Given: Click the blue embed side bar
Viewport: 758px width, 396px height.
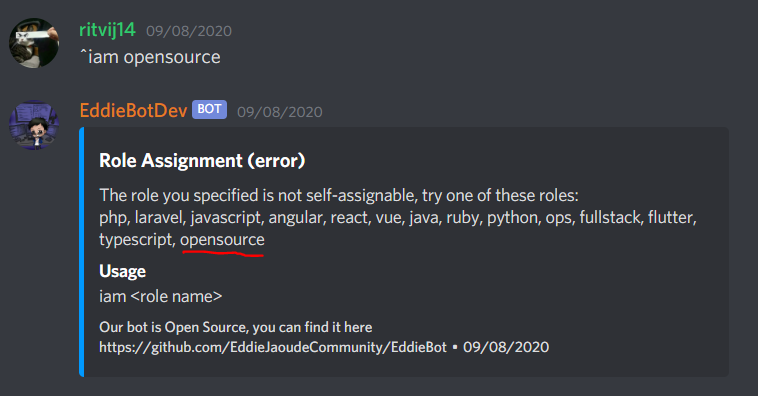Looking at the screenshot, I should point(82,252).
